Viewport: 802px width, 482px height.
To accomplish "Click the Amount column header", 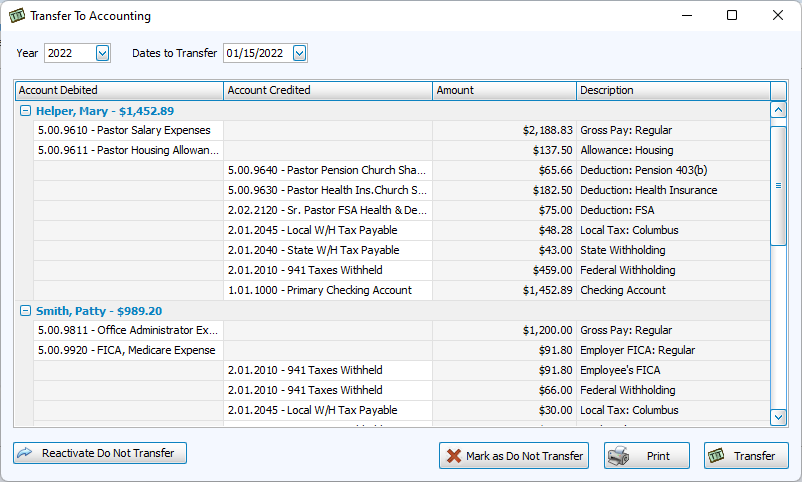I will 504,90.
